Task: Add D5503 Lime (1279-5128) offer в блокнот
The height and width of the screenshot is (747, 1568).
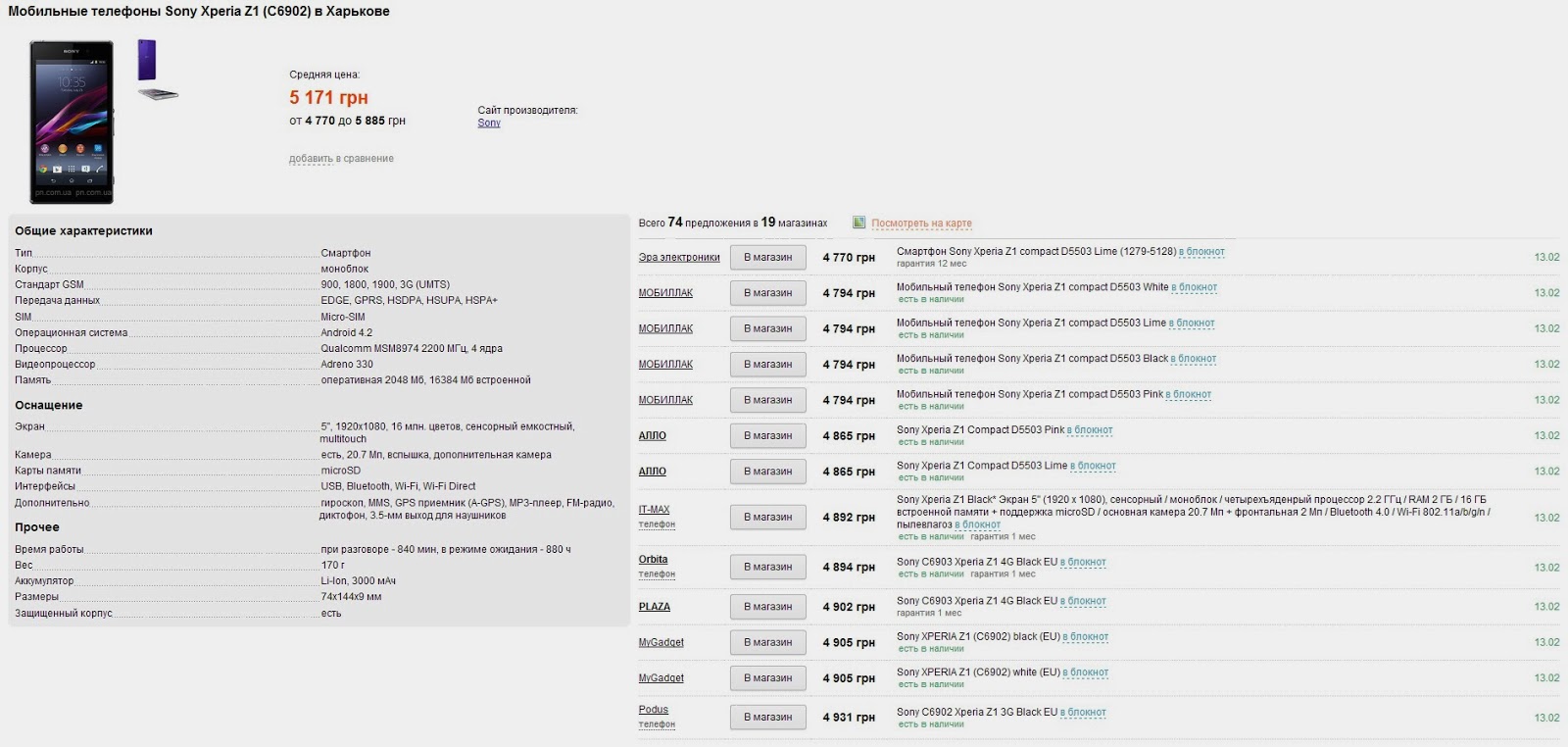Action: 1201,252
